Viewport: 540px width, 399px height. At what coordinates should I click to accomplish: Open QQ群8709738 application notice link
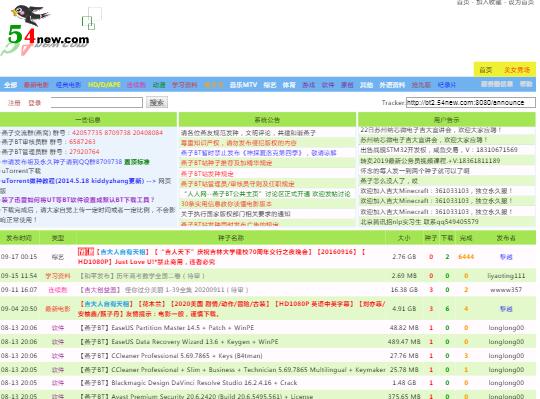(x=61, y=161)
